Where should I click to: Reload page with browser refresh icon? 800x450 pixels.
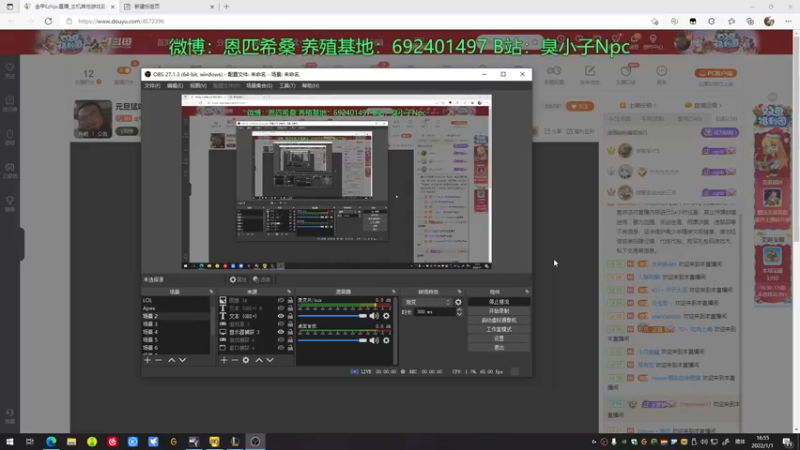point(48,21)
